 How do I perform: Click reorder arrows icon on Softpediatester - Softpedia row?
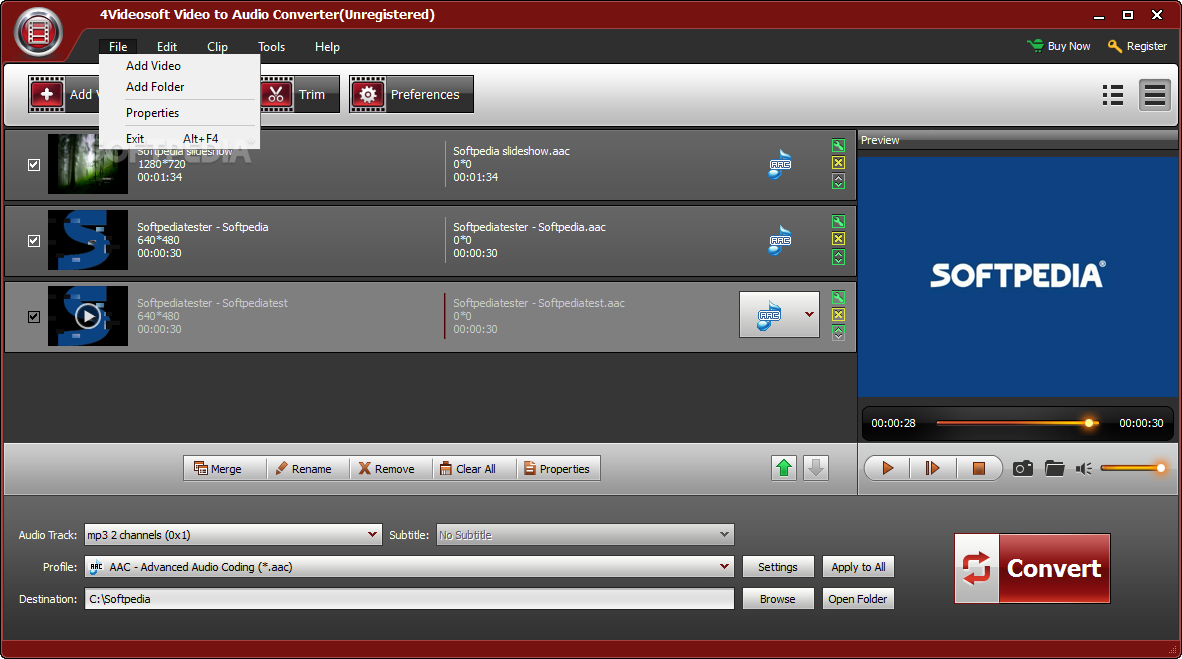[838, 257]
